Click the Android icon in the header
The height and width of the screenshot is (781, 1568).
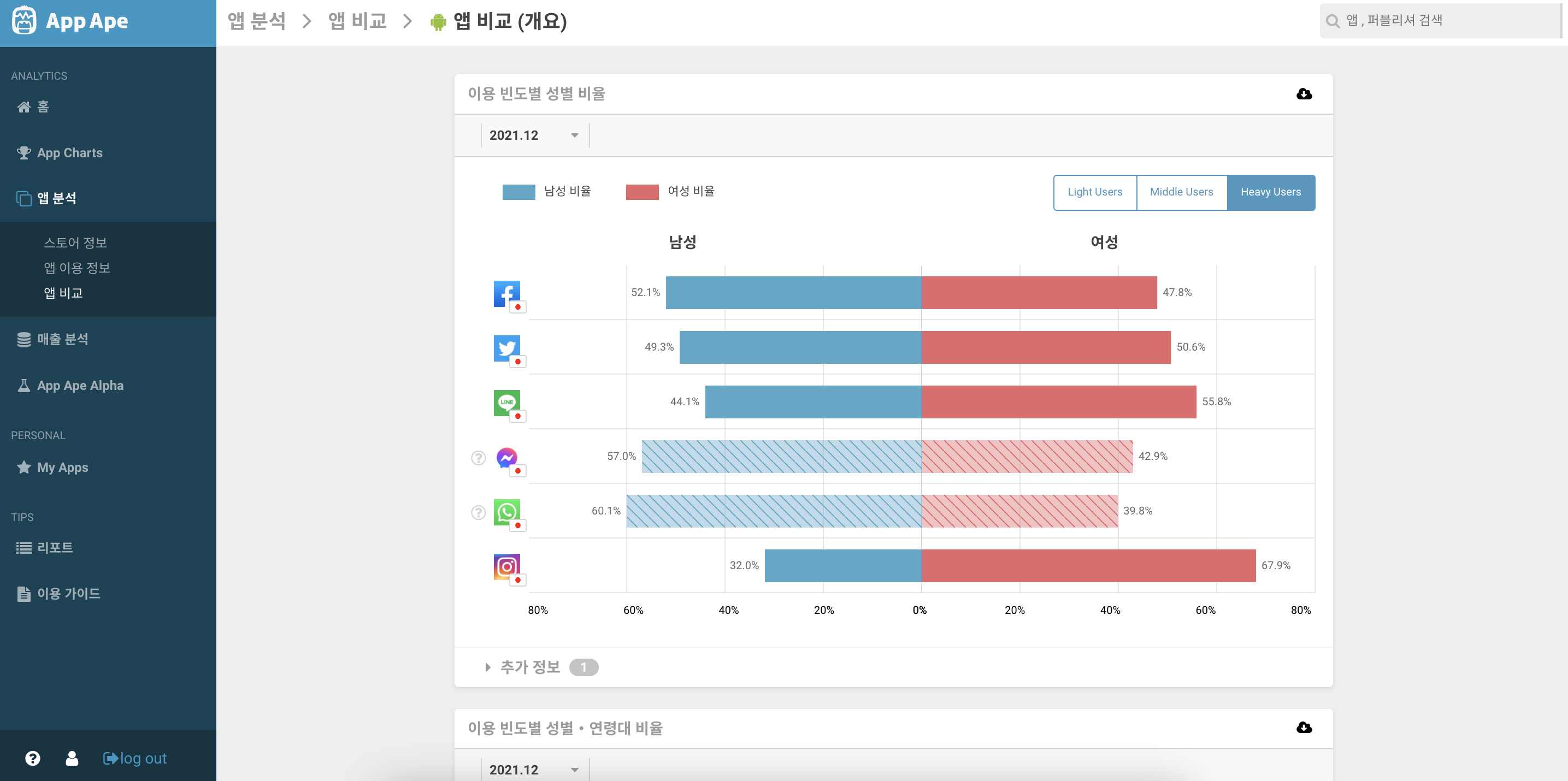coord(438,22)
